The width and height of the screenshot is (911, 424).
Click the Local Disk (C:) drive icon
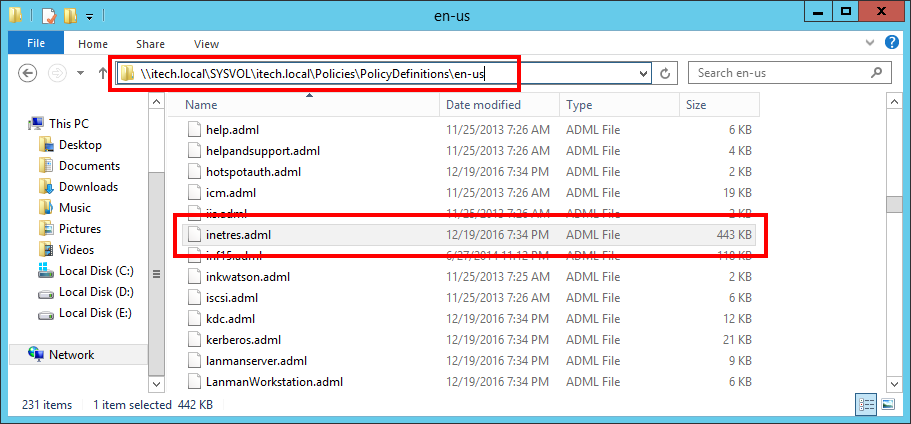click(46, 270)
